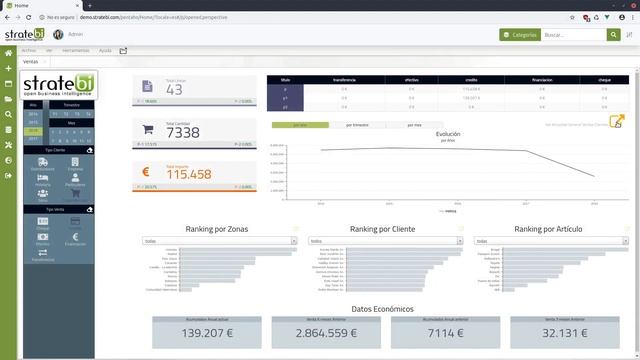Select the Home browser tab
640x360 pixels.
pos(41,6)
